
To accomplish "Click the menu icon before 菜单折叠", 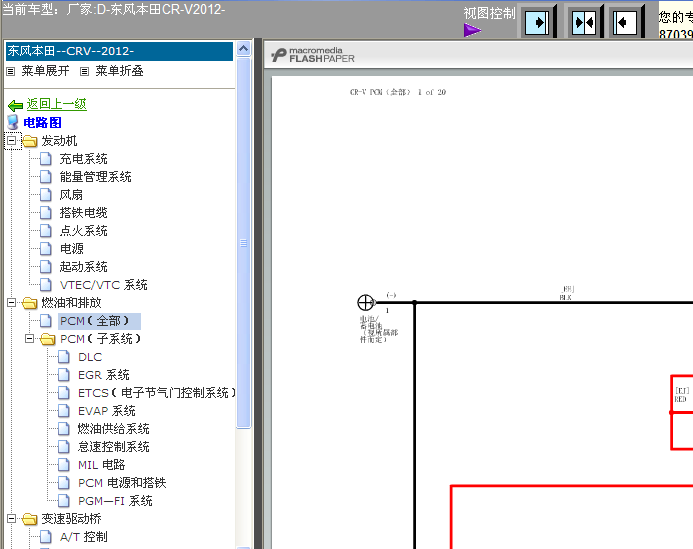I will coord(84,71).
